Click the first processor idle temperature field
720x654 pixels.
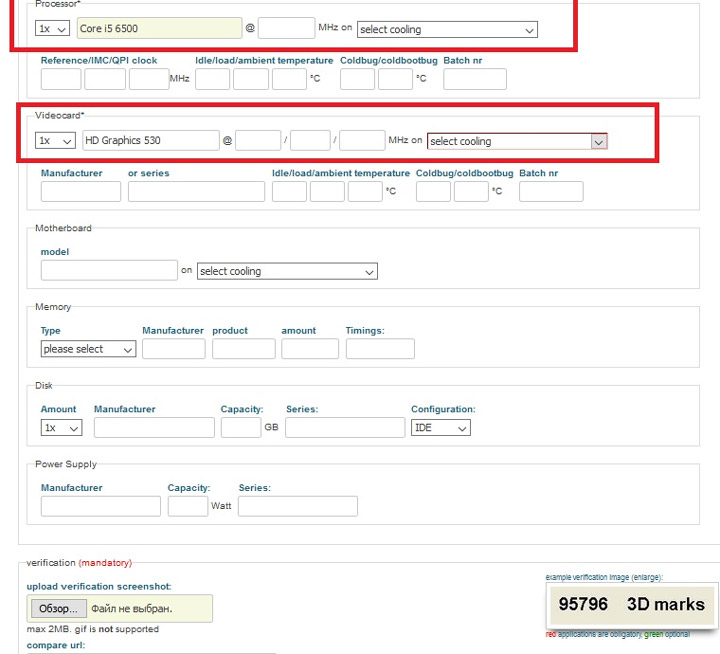coord(213,79)
